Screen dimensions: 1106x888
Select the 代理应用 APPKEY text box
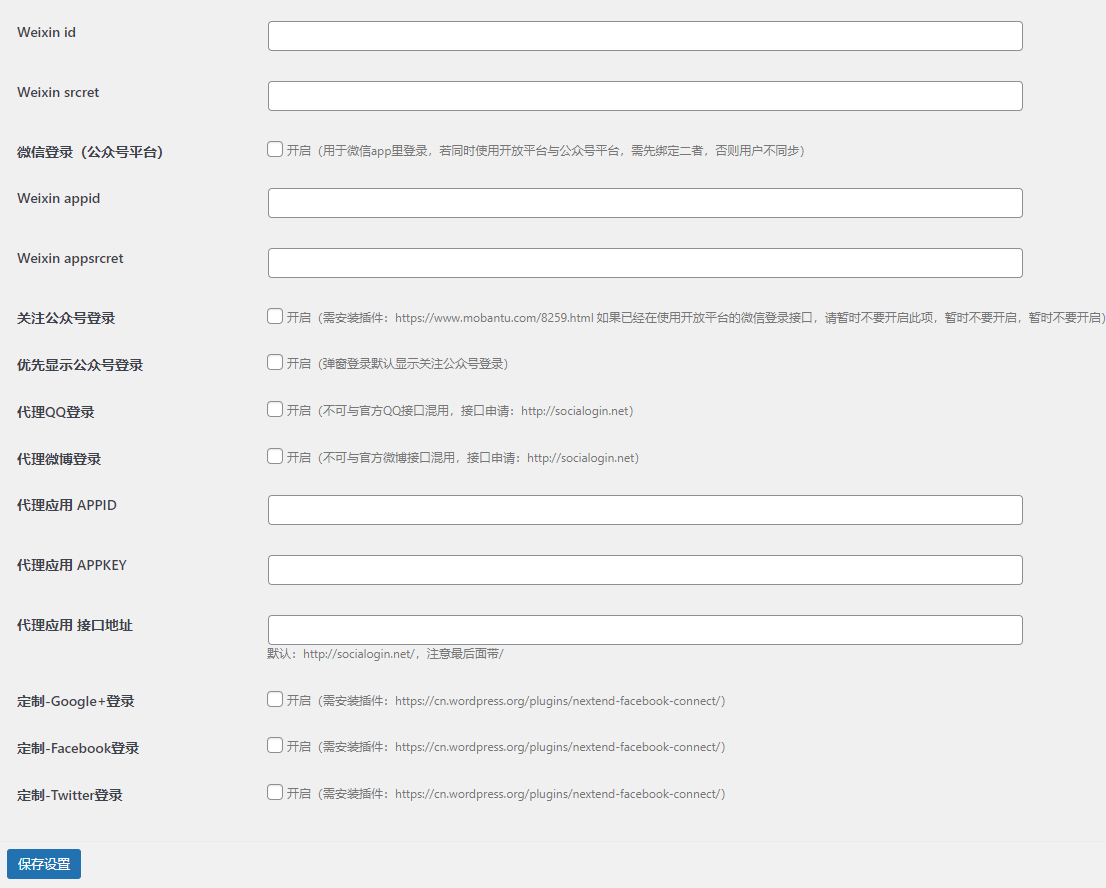coord(645,570)
